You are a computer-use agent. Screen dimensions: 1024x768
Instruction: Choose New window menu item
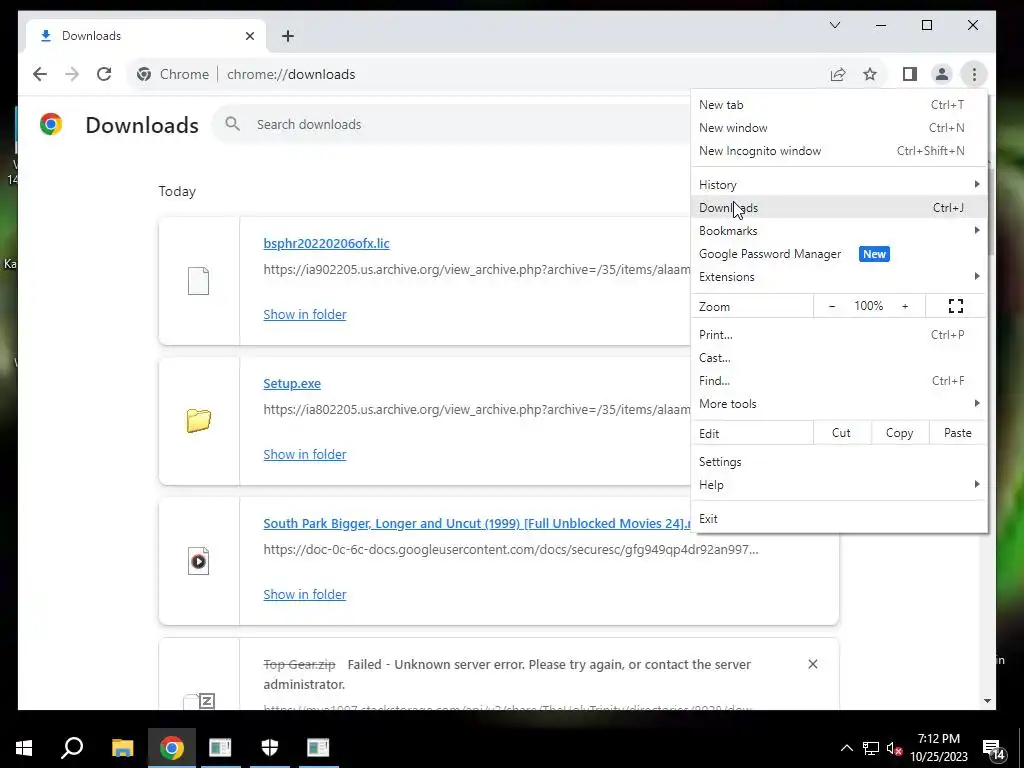pos(839,128)
